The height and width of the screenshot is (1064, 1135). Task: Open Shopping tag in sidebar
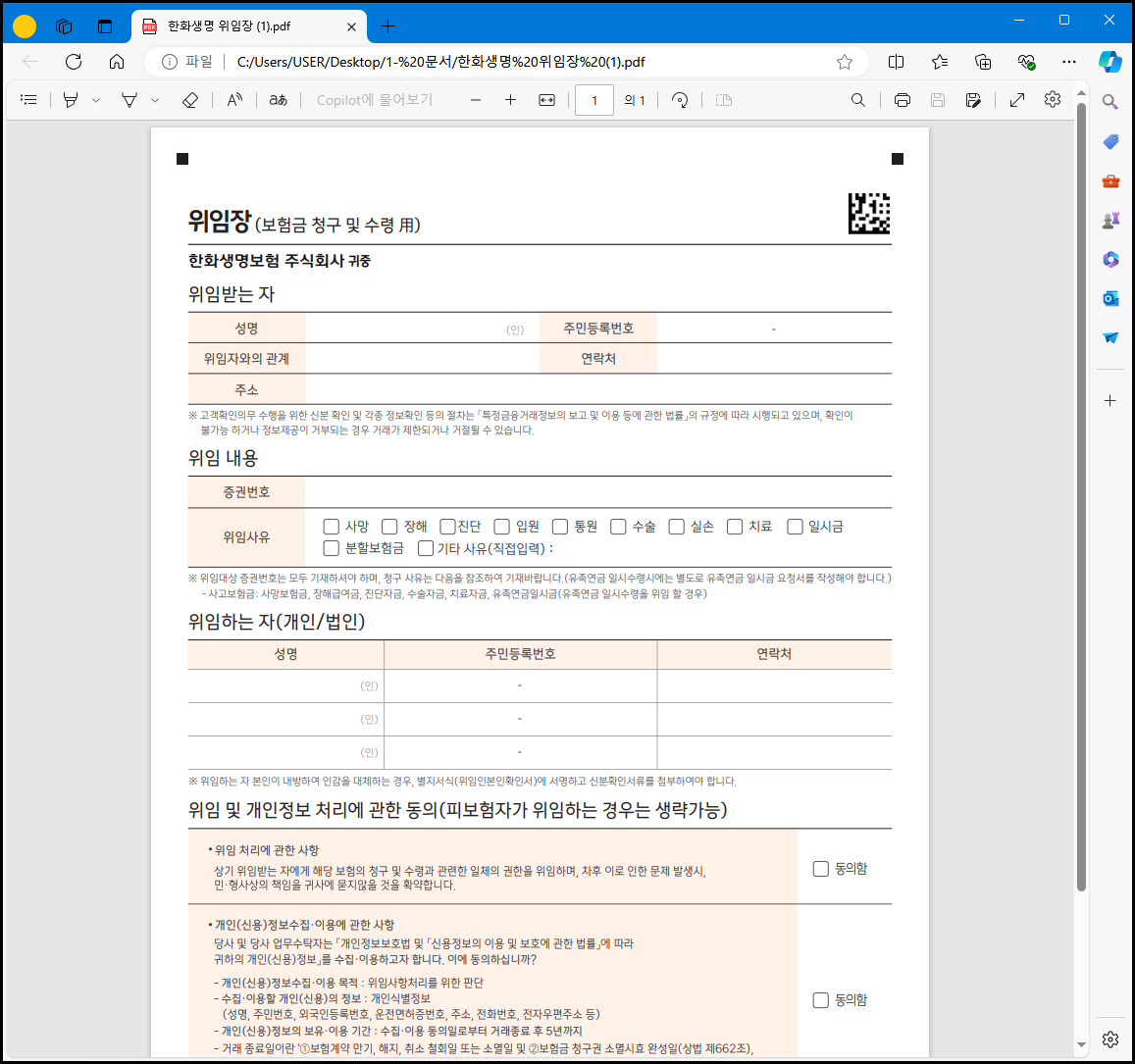1110,141
